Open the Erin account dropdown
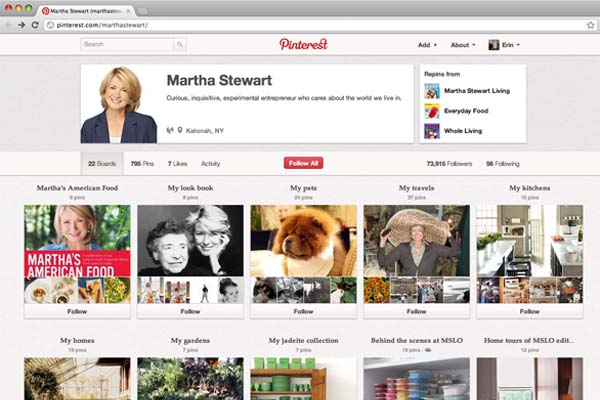 (504, 45)
